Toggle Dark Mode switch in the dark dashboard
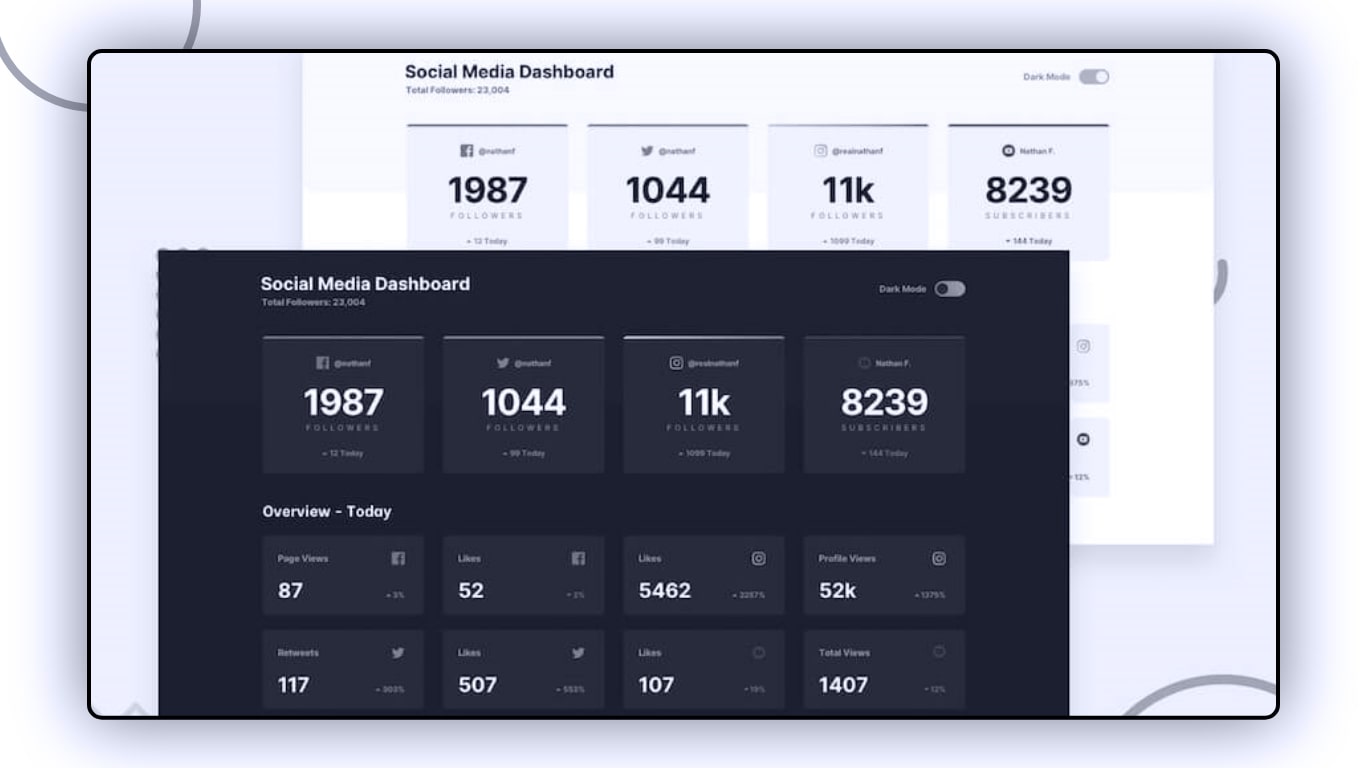The height and width of the screenshot is (768, 1366). click(950, 289)
